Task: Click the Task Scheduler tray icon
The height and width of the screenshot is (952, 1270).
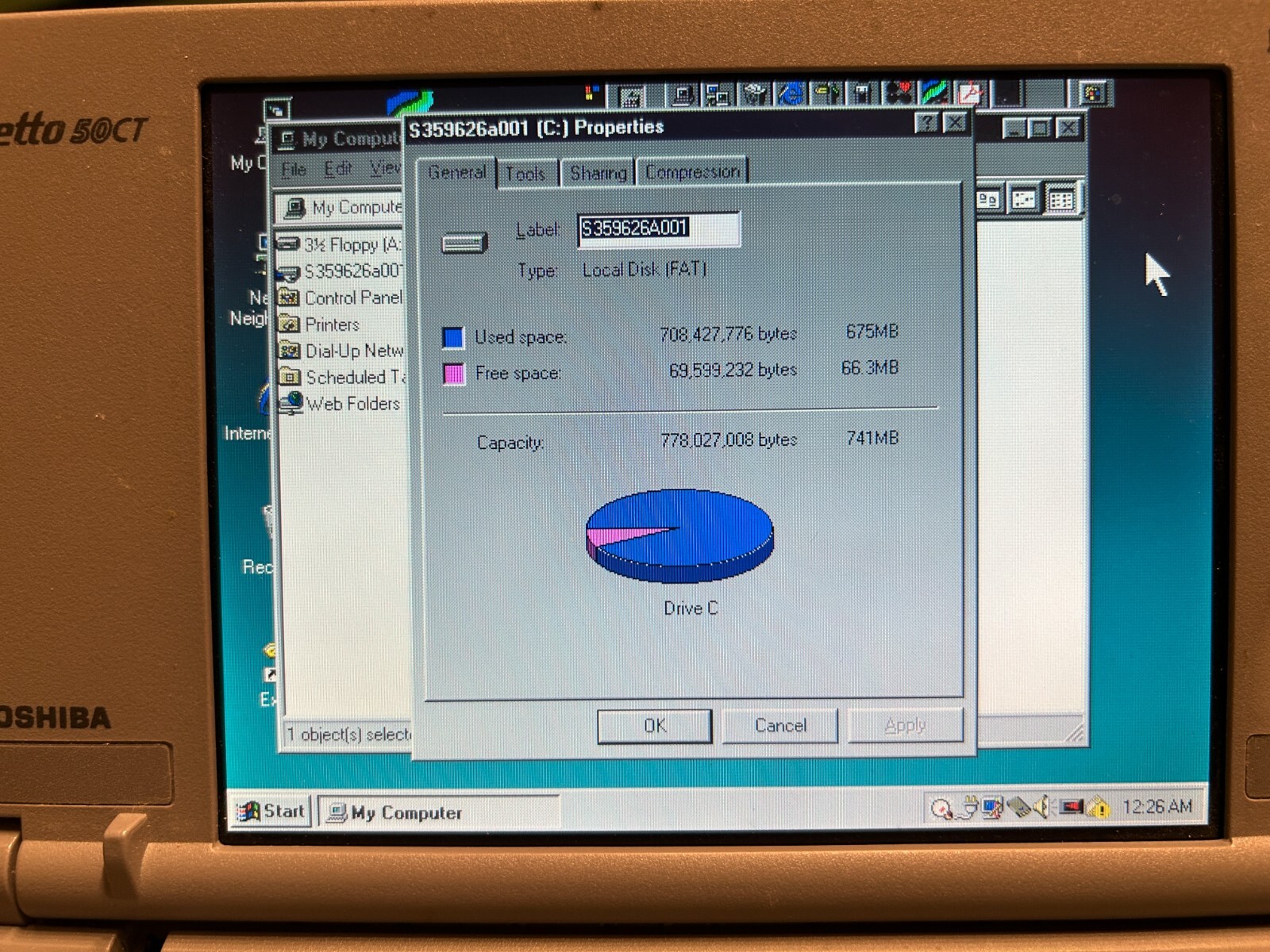Action: pos(942,808)
